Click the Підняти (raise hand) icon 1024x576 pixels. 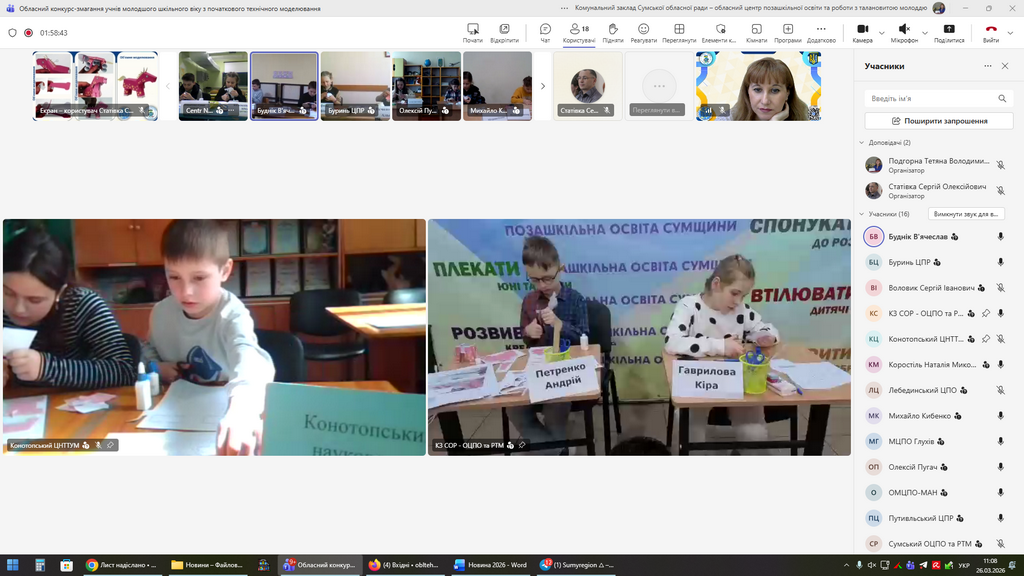[x=613, y=32]
